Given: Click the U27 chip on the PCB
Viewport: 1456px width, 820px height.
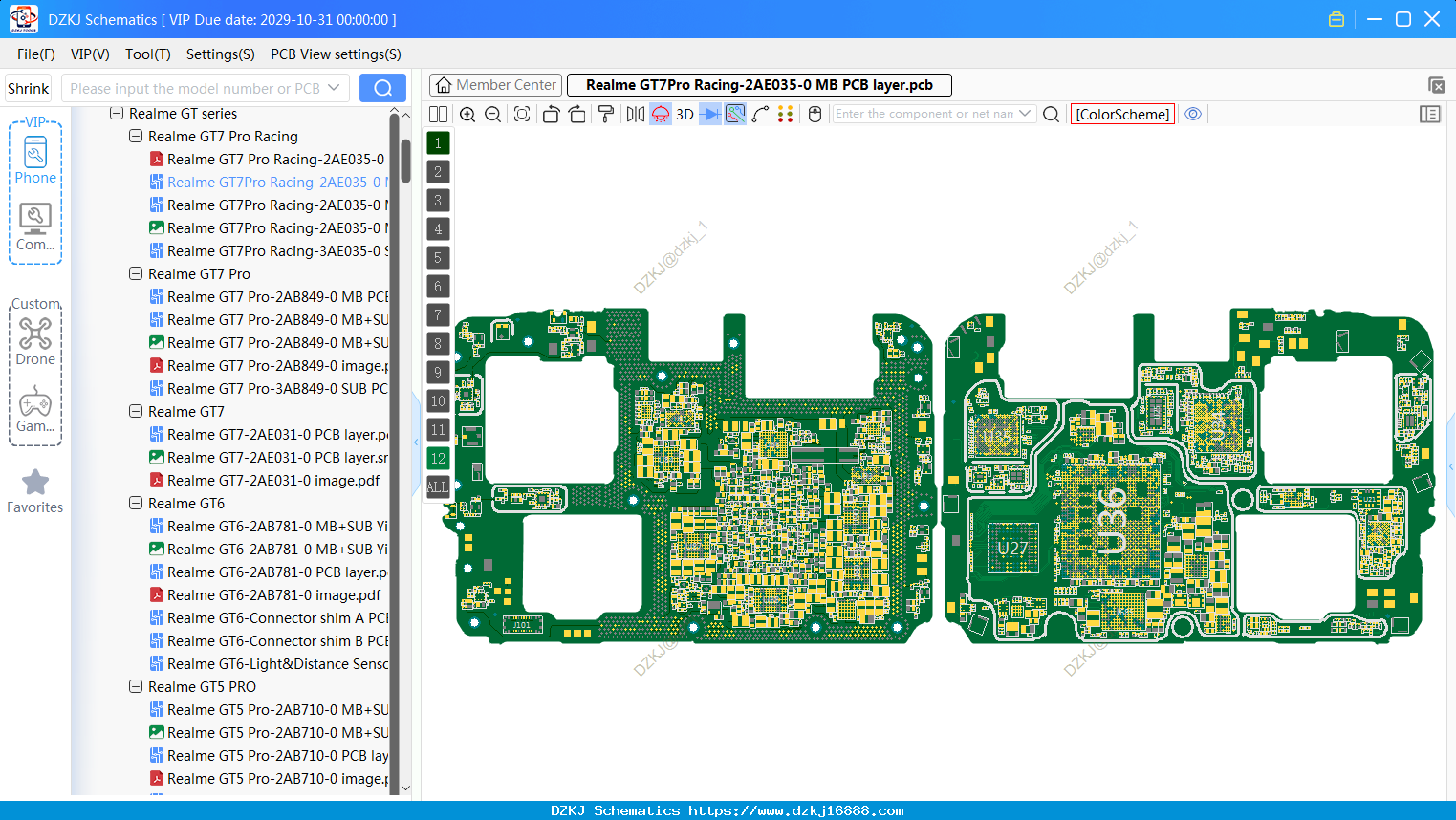Looking at the screenshot, I should [1012, 549].
